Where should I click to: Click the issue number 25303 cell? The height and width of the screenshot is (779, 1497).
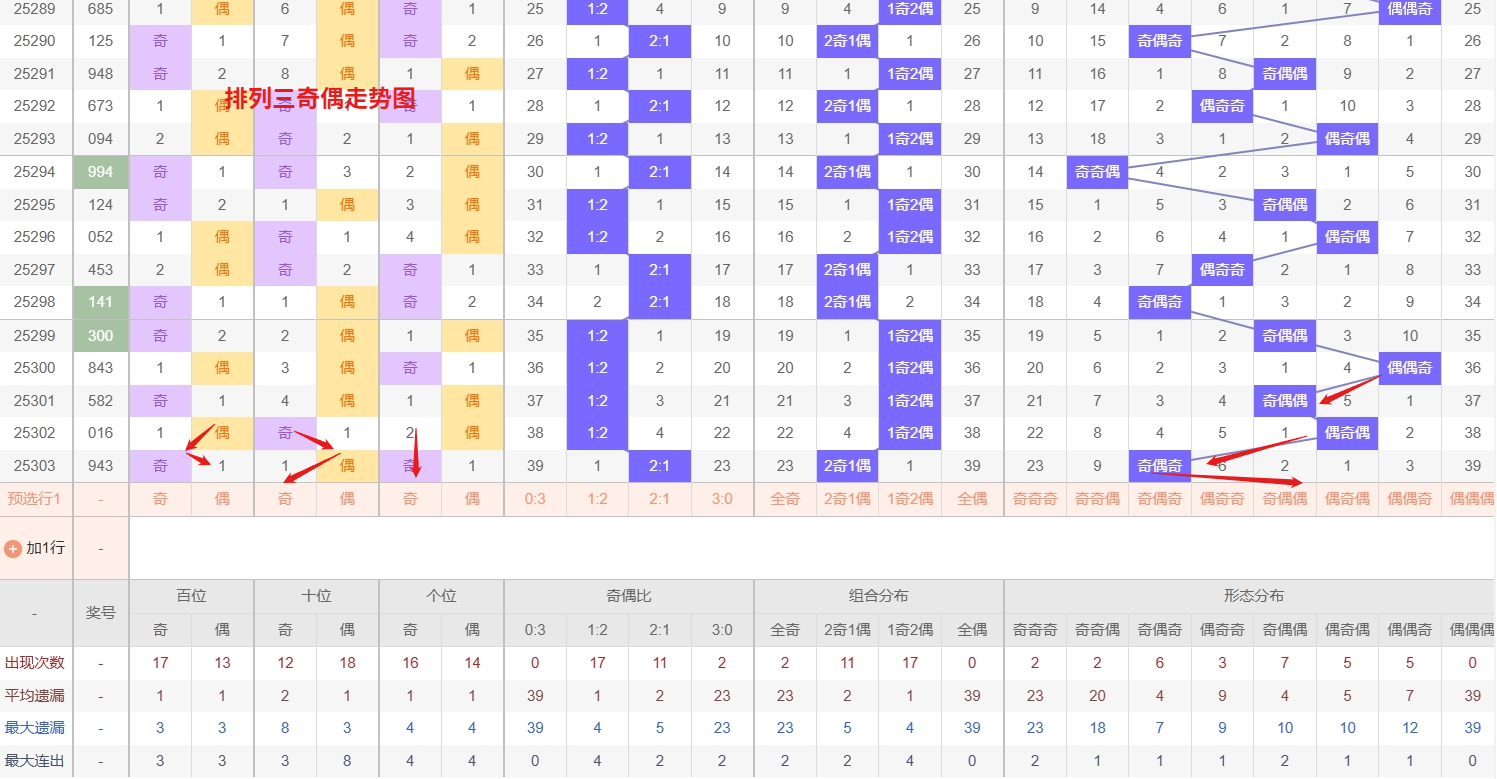pos(35,466)
